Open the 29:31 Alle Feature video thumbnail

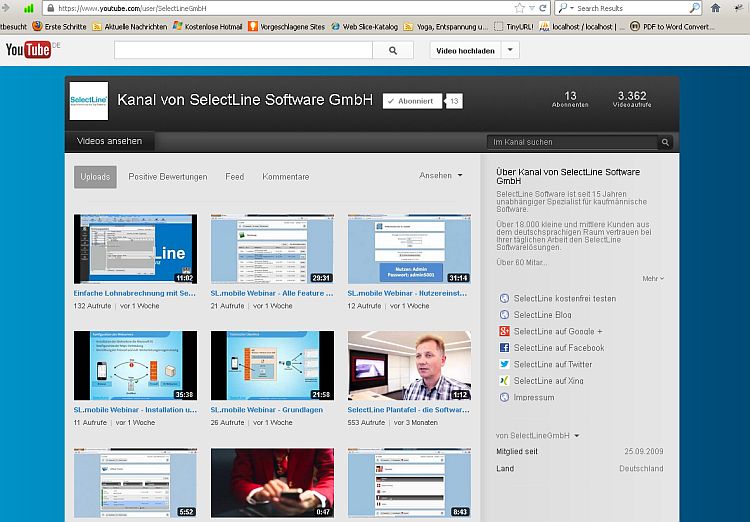tap(272, 249)
